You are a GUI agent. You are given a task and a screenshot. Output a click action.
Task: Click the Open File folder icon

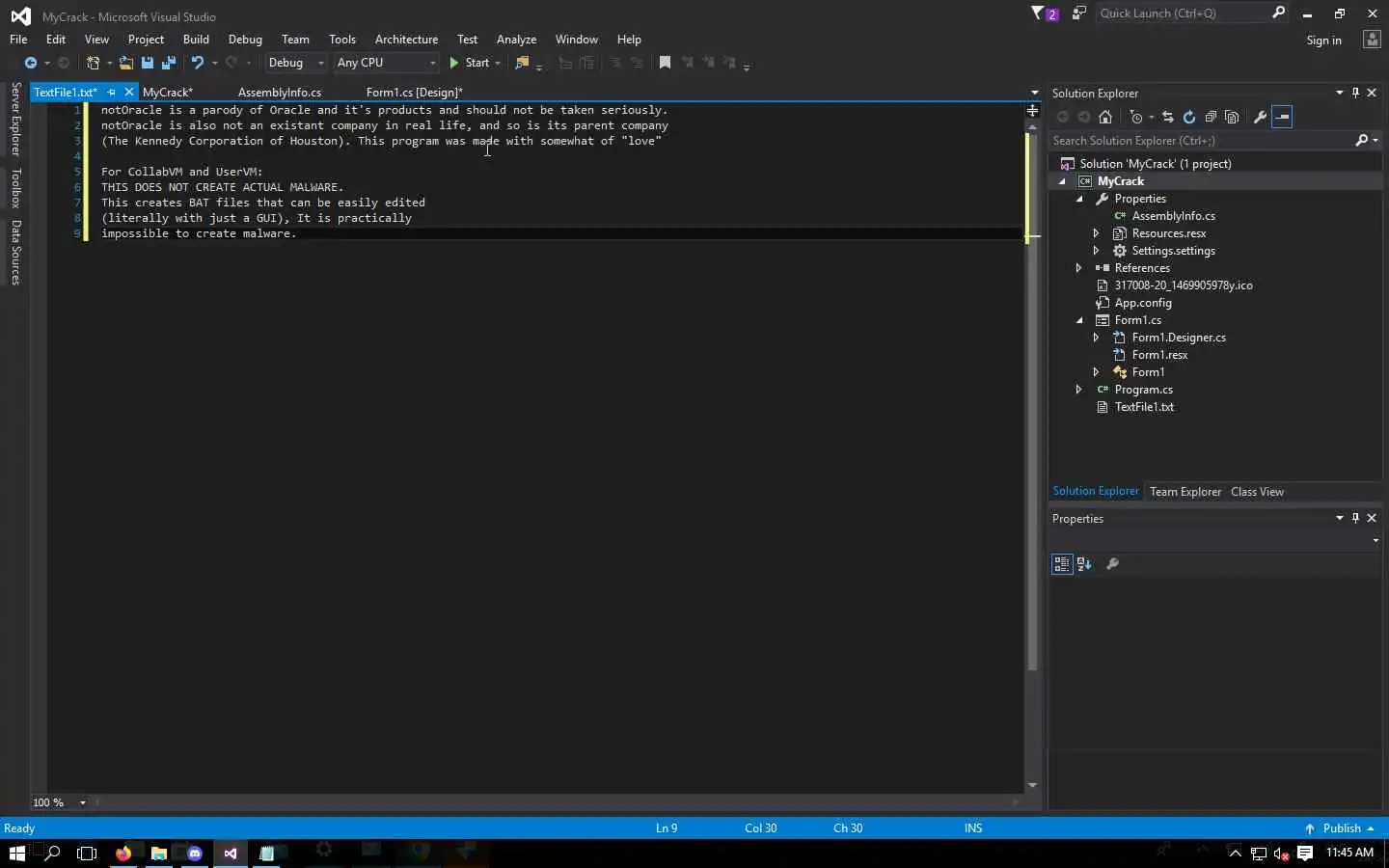(x=125, y=63)
